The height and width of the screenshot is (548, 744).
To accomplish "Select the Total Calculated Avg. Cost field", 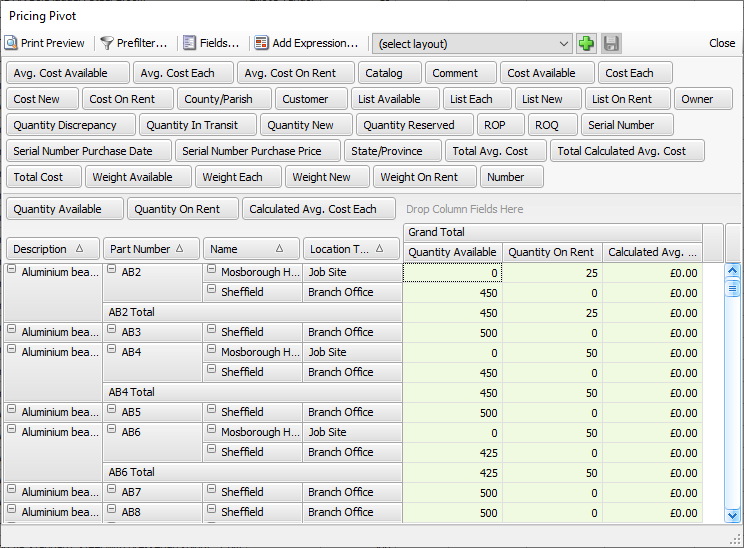I will [x=627, y=151].
